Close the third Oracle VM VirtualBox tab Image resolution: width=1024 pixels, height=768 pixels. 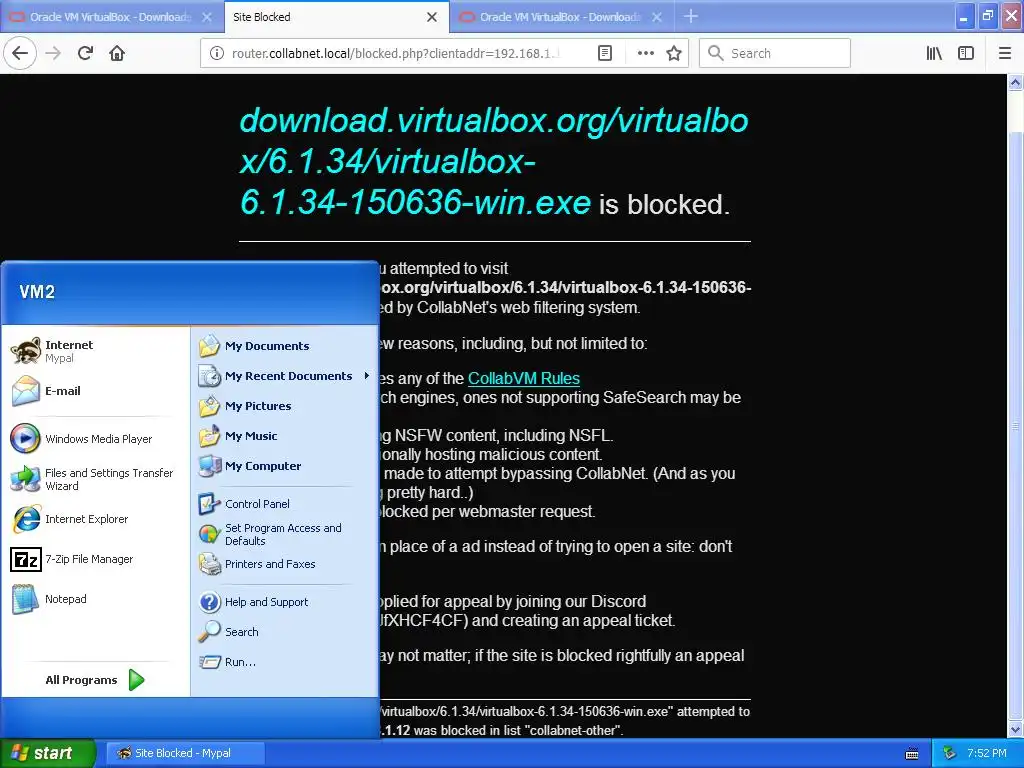[x=657, y=17]
